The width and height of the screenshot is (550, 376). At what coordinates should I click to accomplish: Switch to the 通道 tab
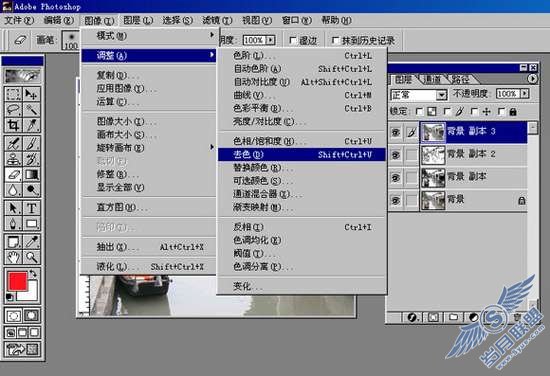pyautogui.click(x=432, y=79)
